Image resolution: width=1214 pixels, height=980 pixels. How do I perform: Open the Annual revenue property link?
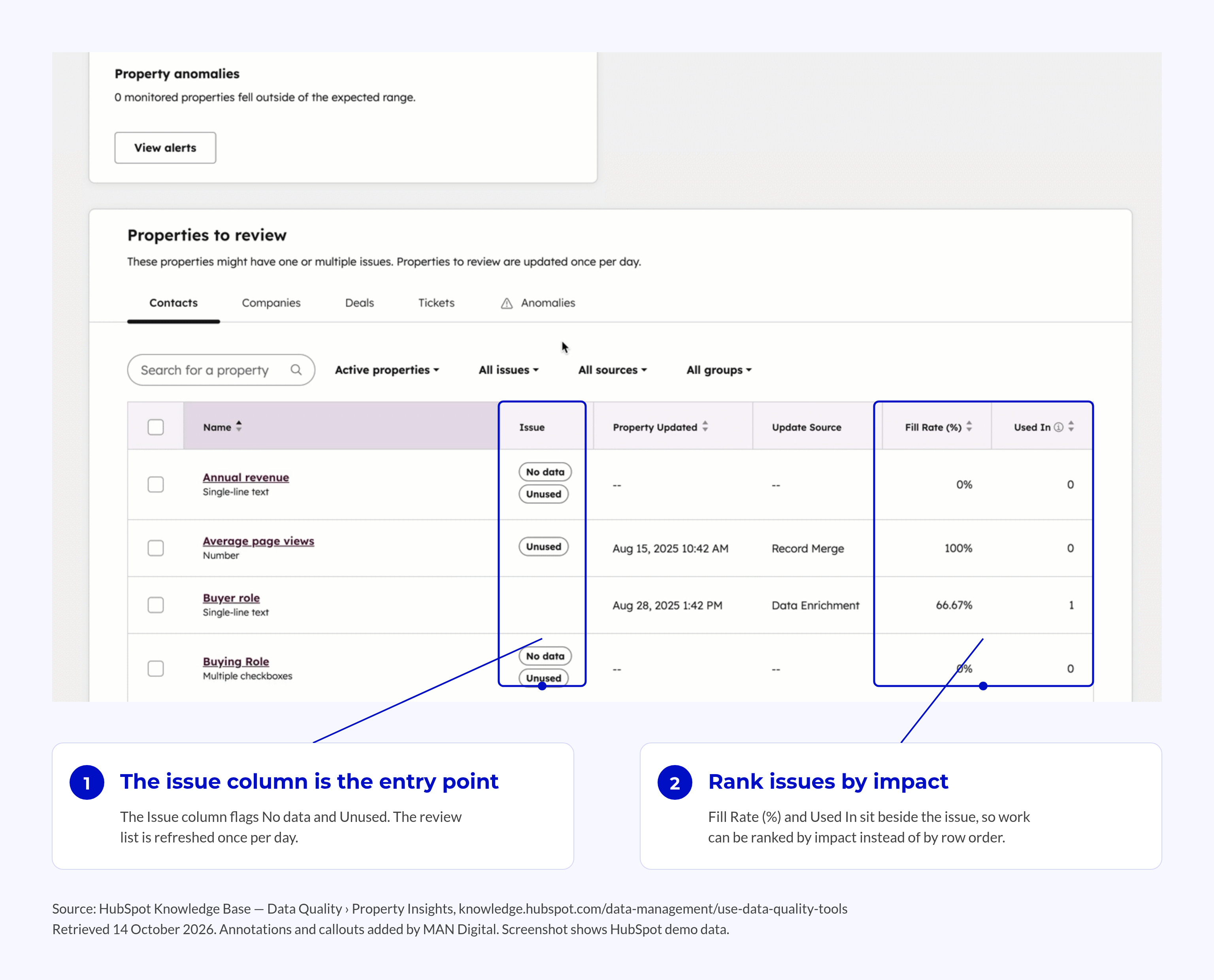(245, 478)
